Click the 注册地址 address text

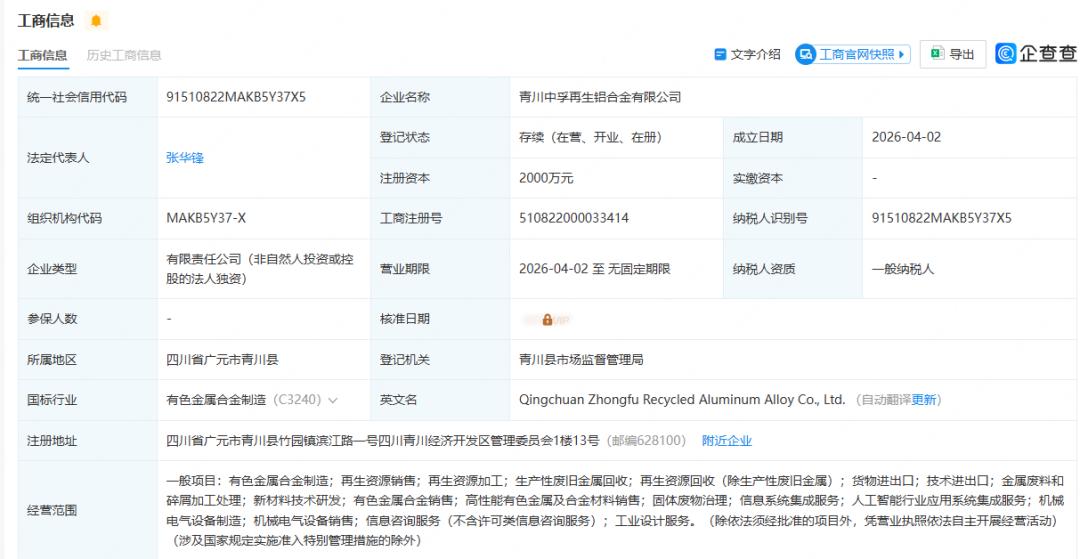[383, 441]
